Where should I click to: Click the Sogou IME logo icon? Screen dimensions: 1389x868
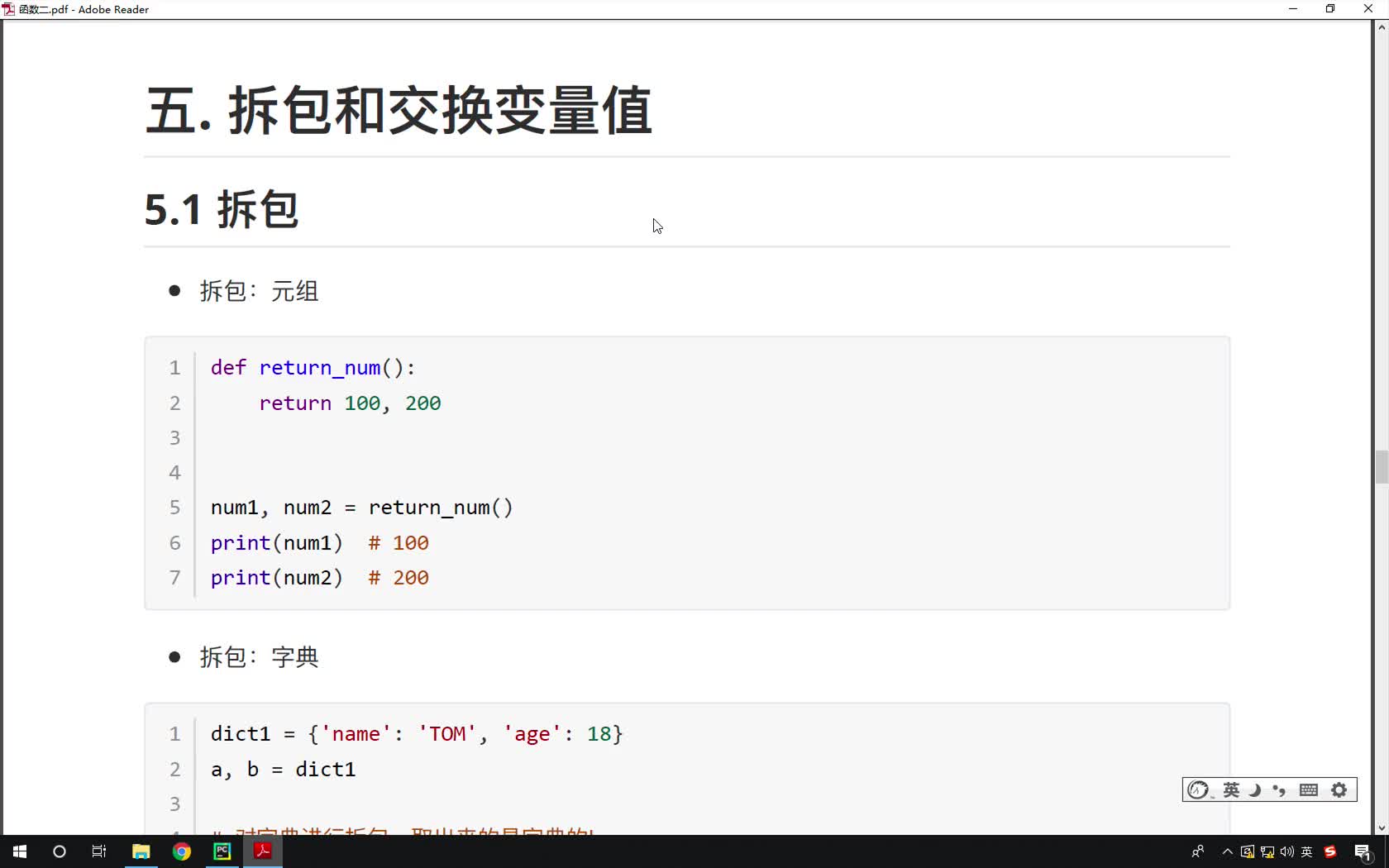coord(1198,790)
